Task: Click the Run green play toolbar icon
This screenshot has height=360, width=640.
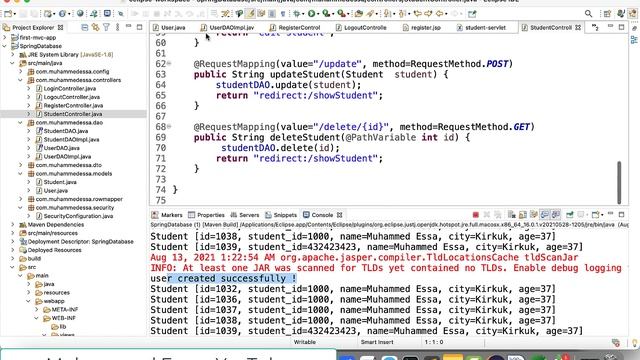Action: pos(311,14)
